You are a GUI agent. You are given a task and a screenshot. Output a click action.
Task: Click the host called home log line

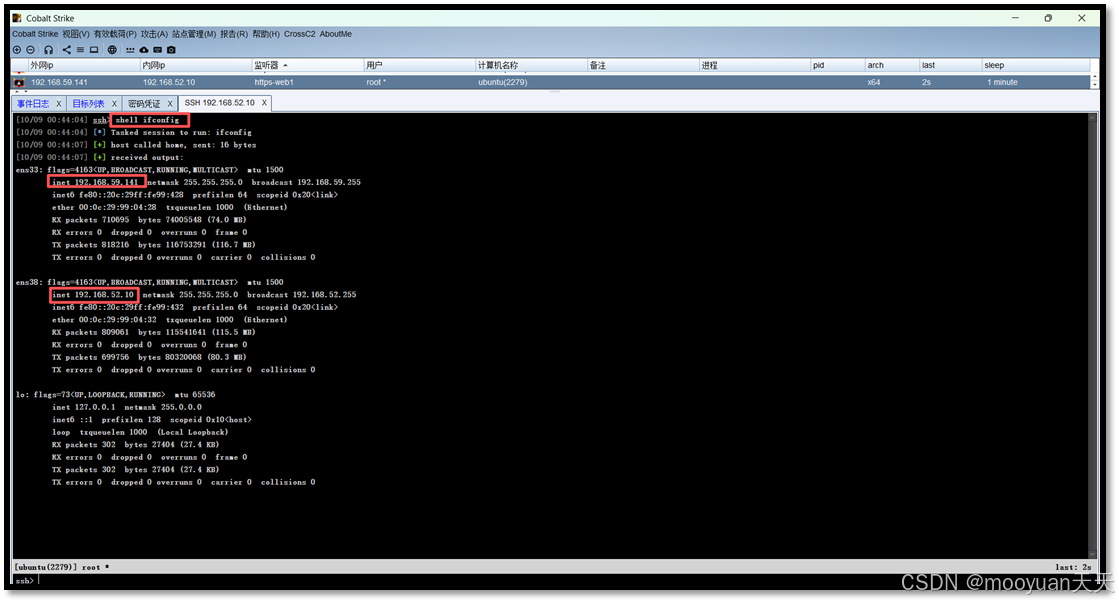(136, 145)
